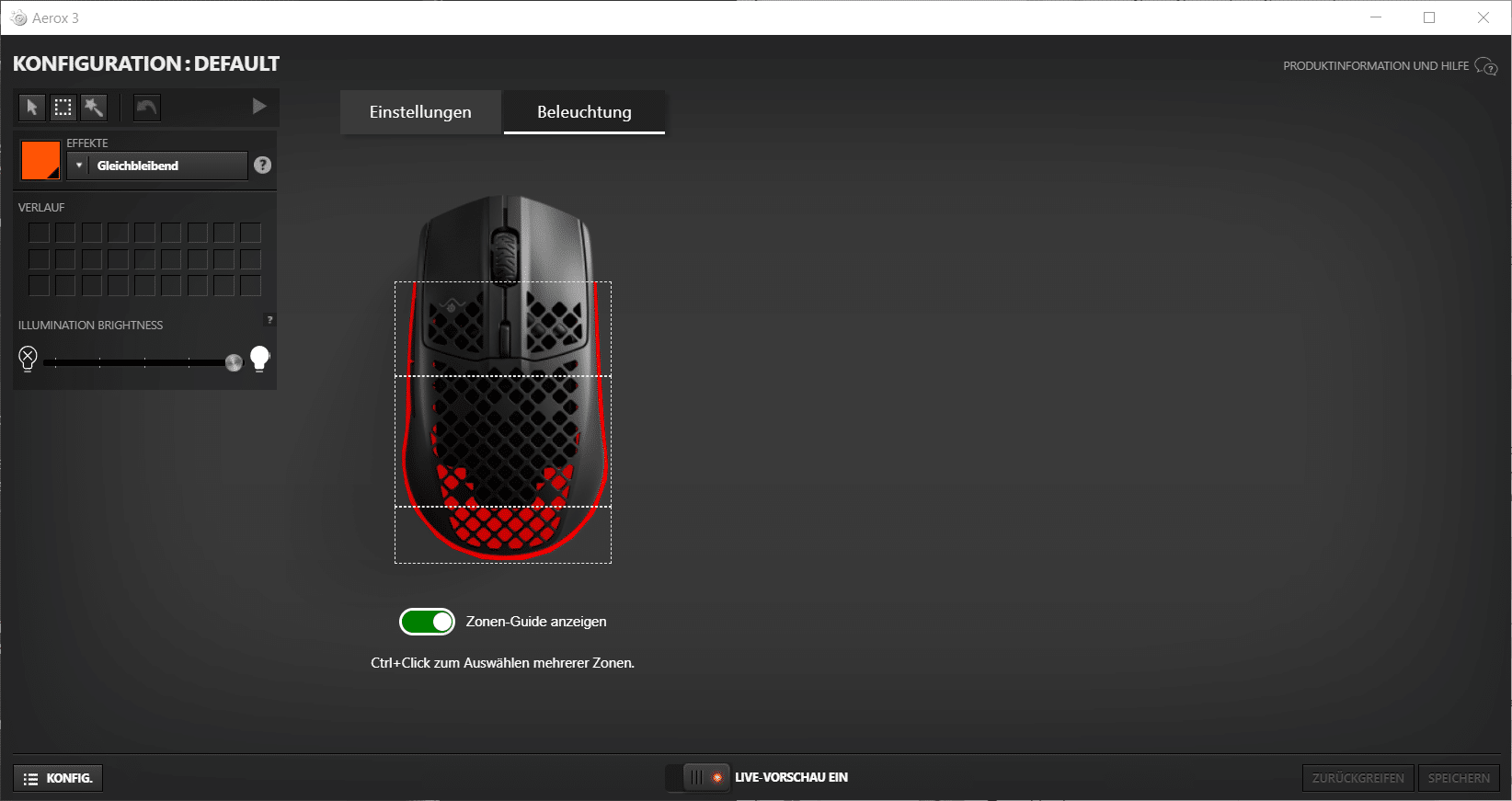Viewport: 1512px width, 801px height.
Task: Activate the dotted marquee selection tool
Action: 63,108
